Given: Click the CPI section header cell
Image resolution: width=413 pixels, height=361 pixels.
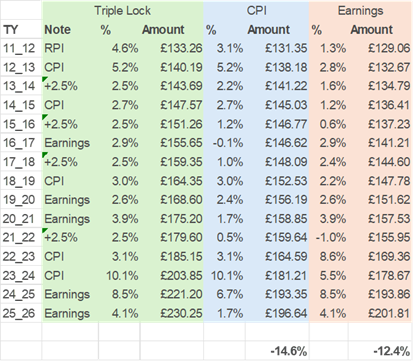Looking at the screenshot, I should [256, 11].
